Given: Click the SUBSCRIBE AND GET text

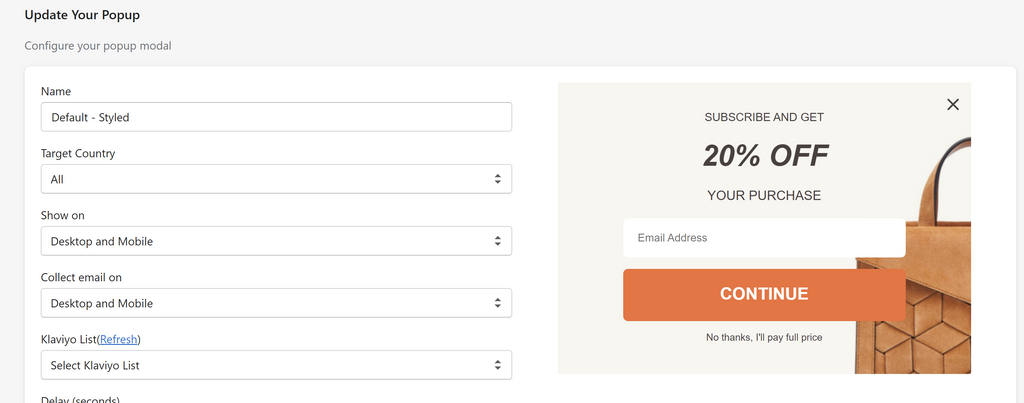Looking at the screenshot, I should [764, 118].
